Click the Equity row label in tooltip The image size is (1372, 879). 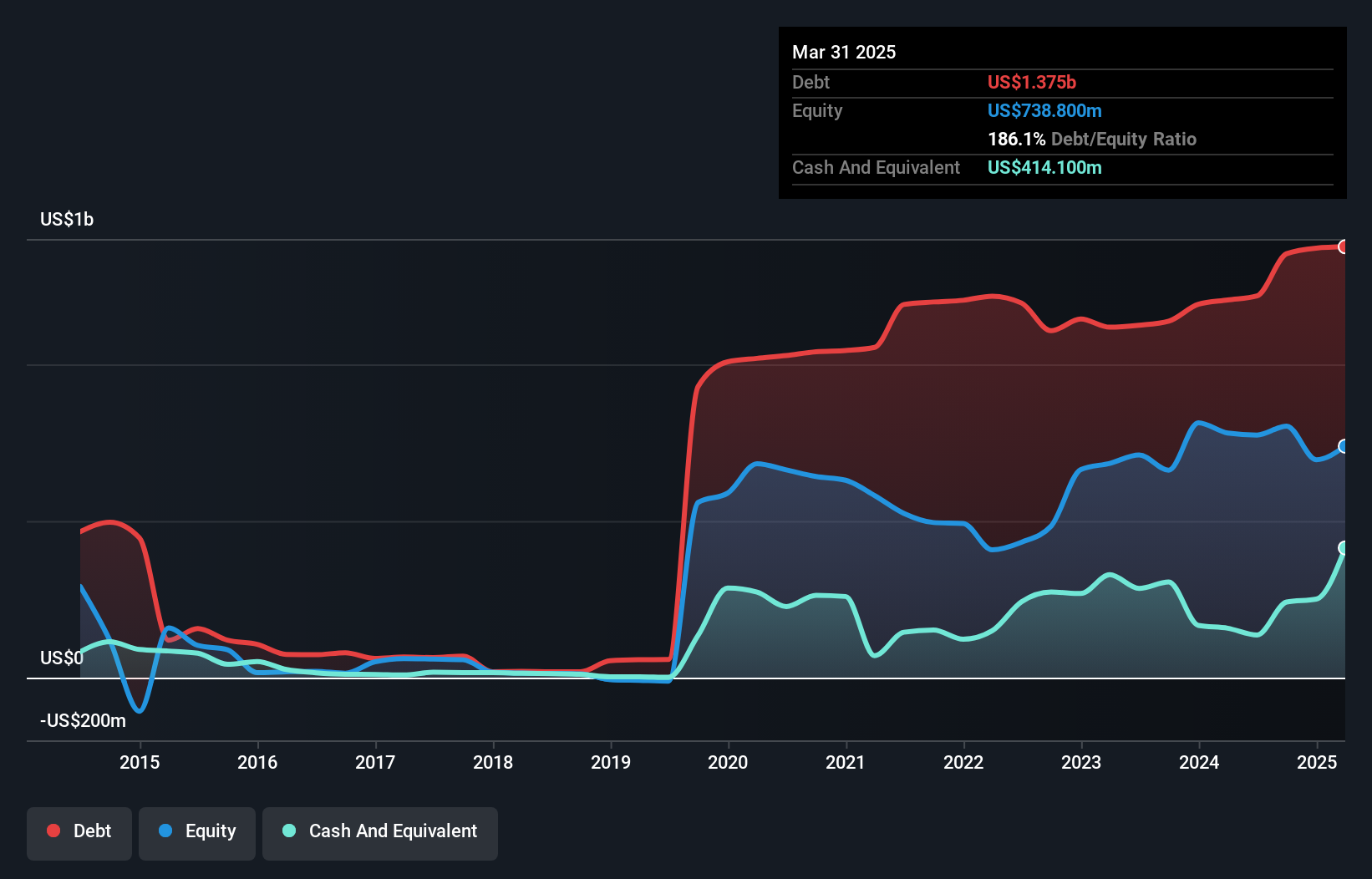817,111
